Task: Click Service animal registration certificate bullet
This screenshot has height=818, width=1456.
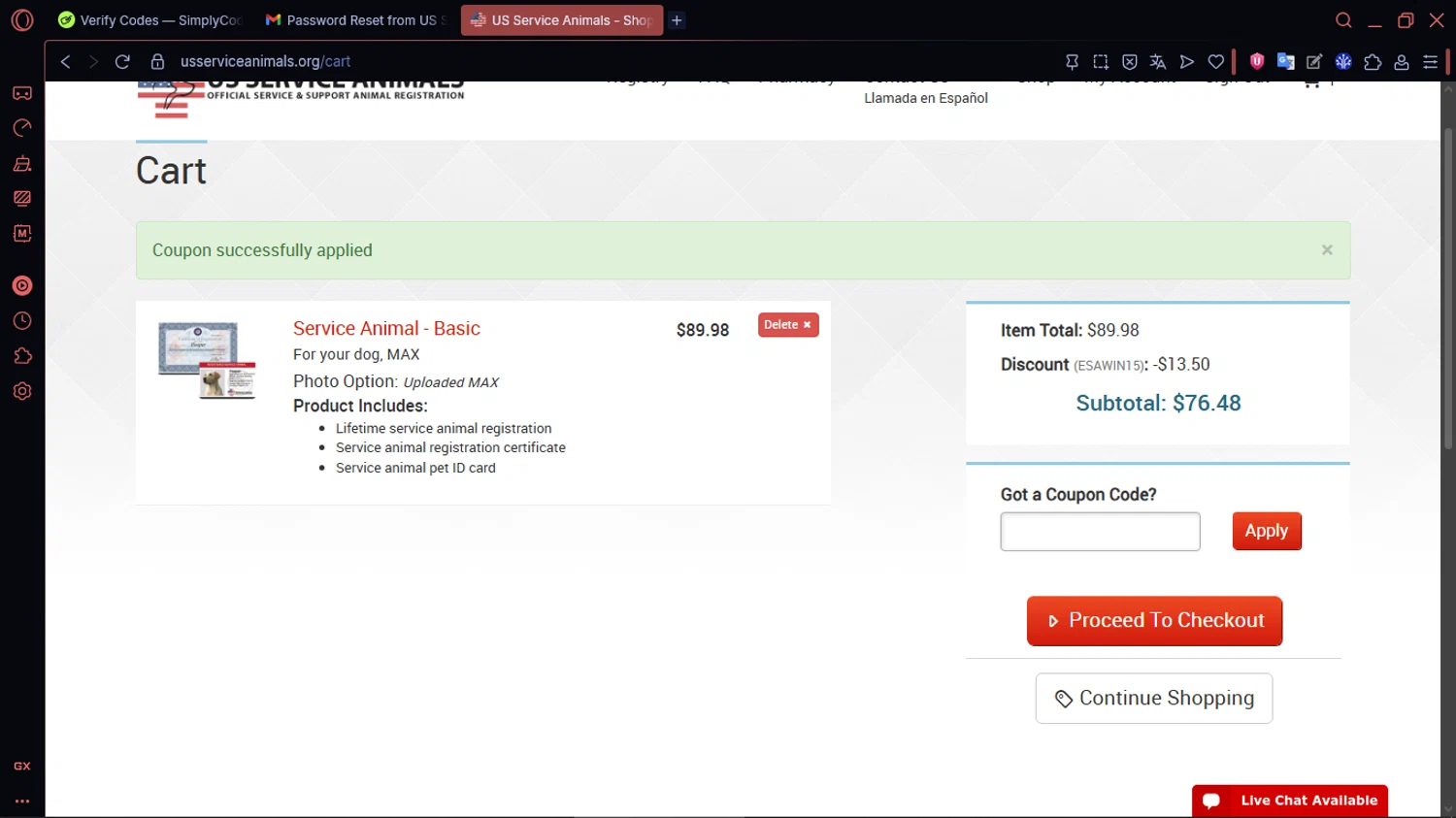Action: click(450, 447)
